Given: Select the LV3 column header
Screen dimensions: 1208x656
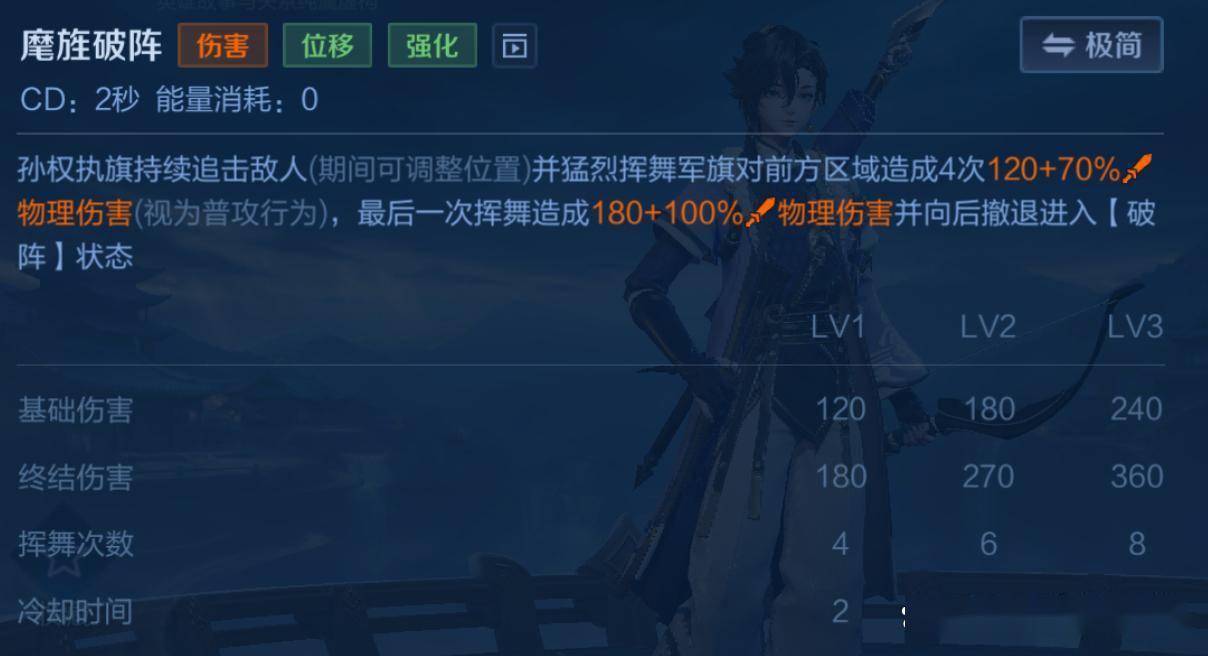Looking at the screenshot, I should click(1135, 327).
